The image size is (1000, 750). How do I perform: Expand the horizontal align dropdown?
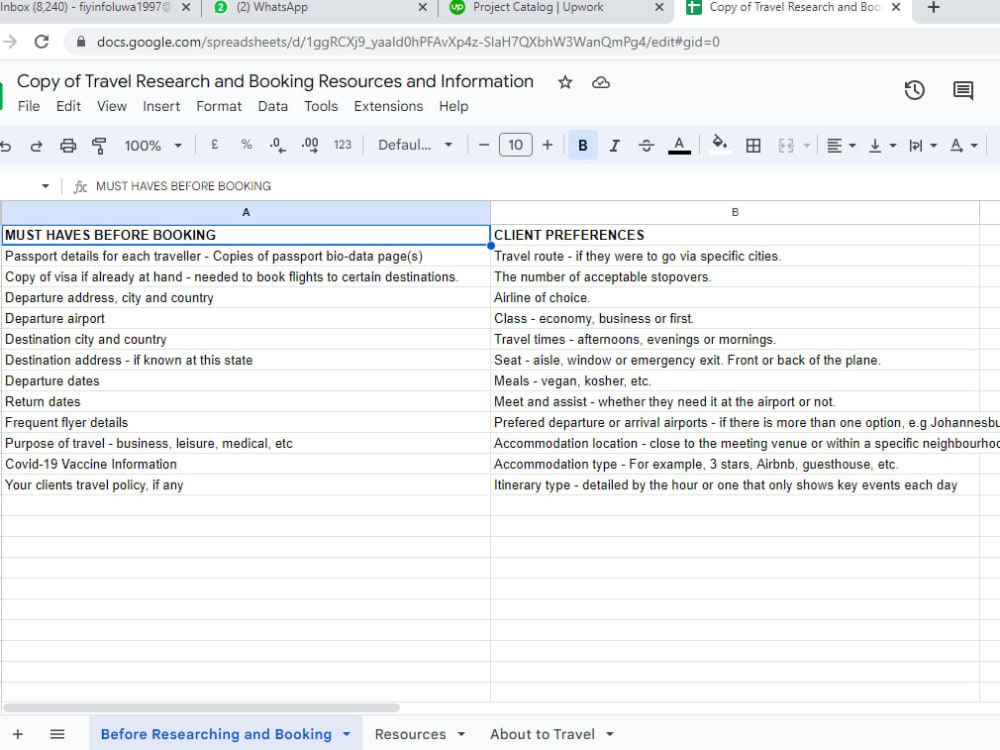click(849, 145)
